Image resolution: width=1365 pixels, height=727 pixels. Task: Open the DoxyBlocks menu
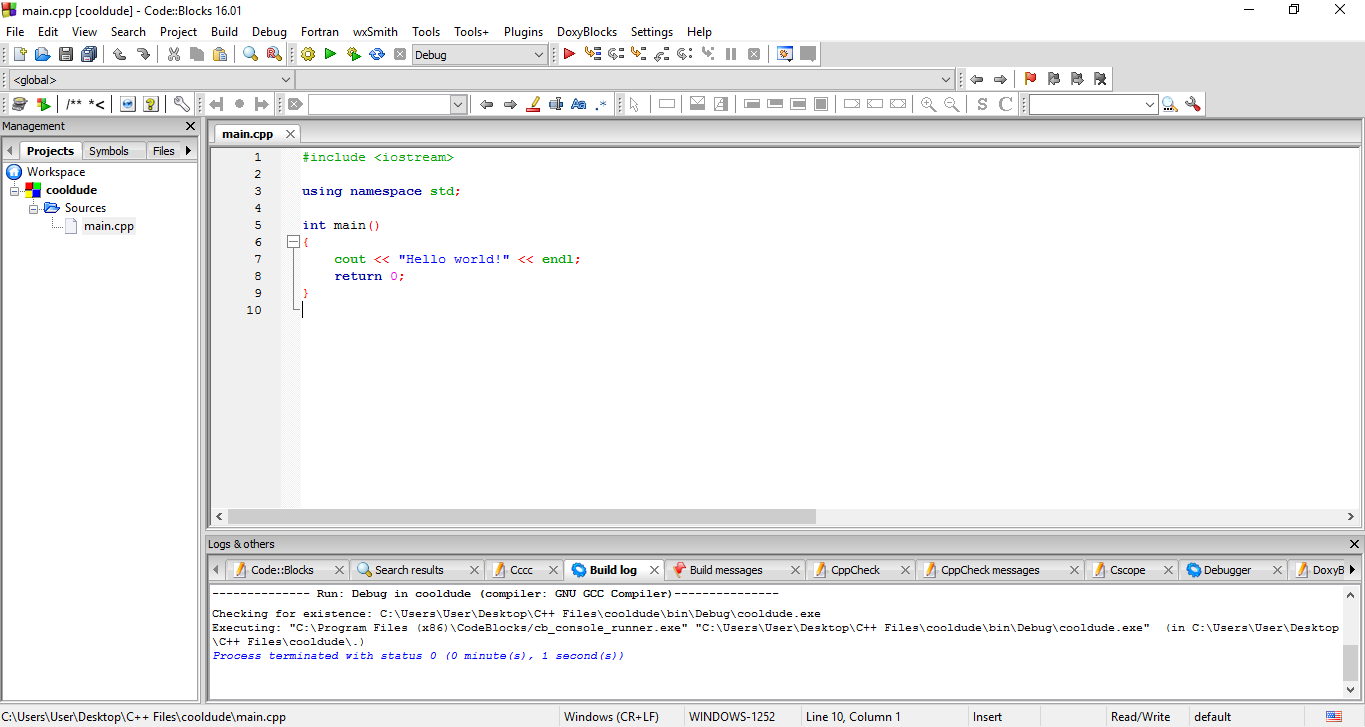tap(586, 31)
